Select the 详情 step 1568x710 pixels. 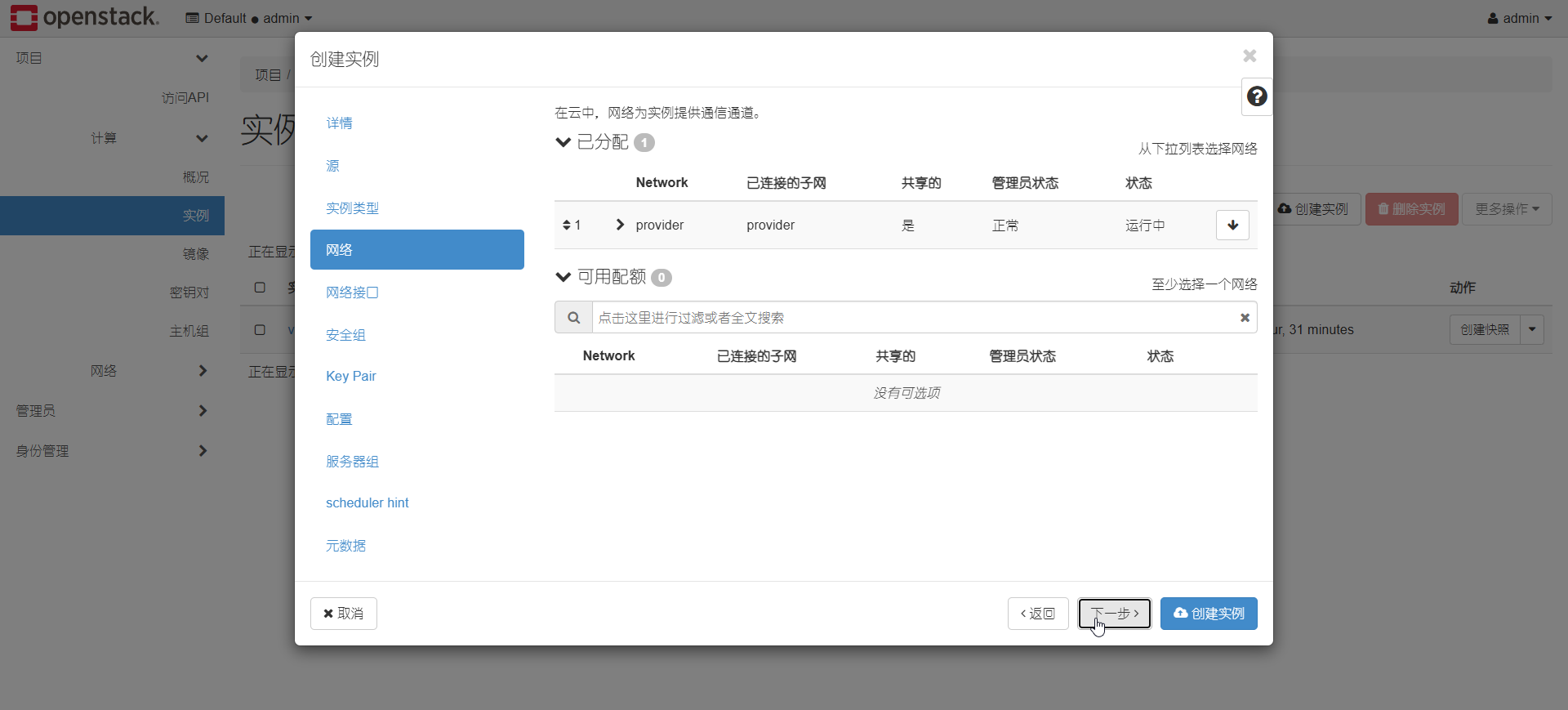416,123
